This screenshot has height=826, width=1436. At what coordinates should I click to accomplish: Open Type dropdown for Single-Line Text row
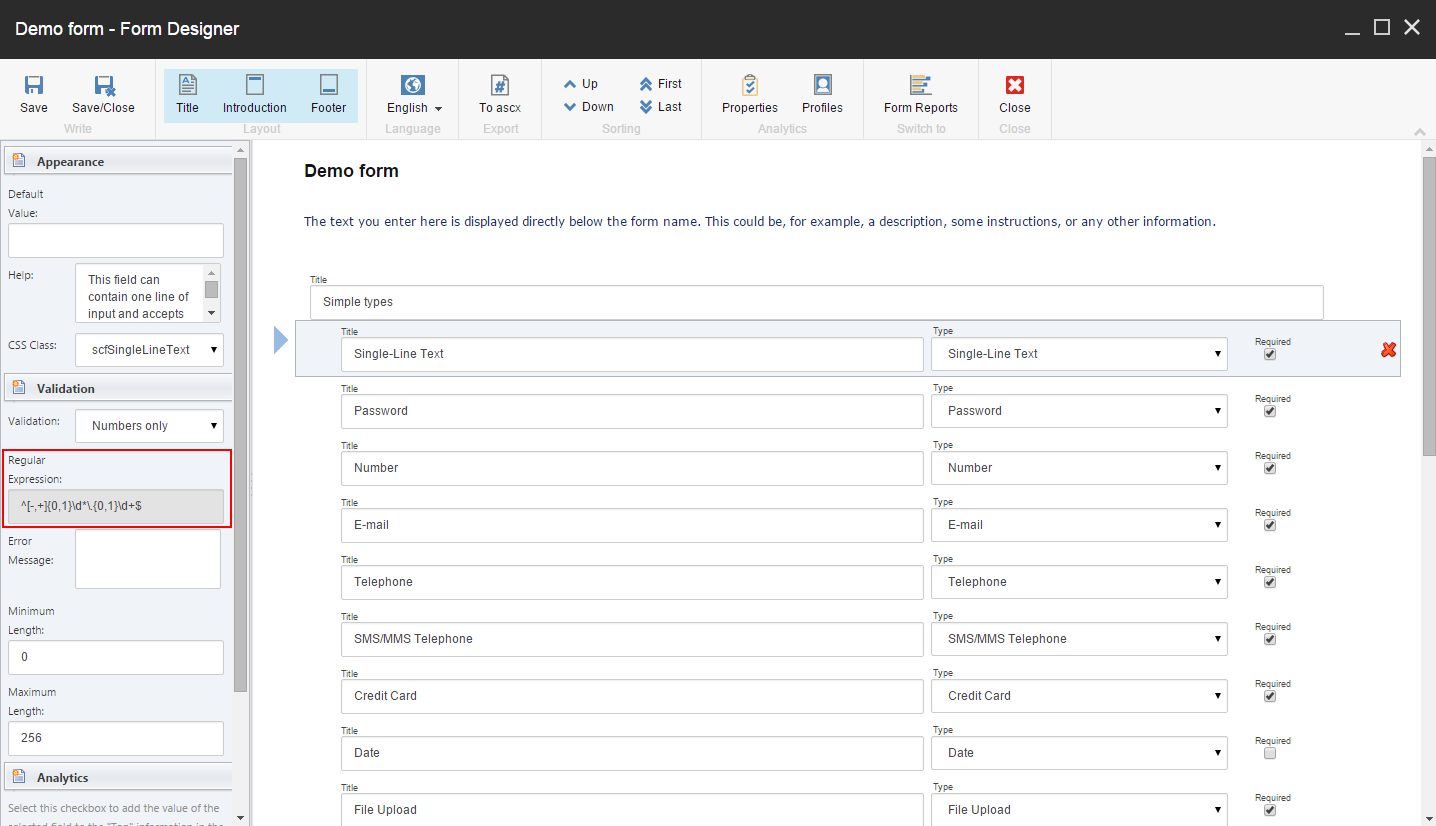click(x=1079, y=354)
